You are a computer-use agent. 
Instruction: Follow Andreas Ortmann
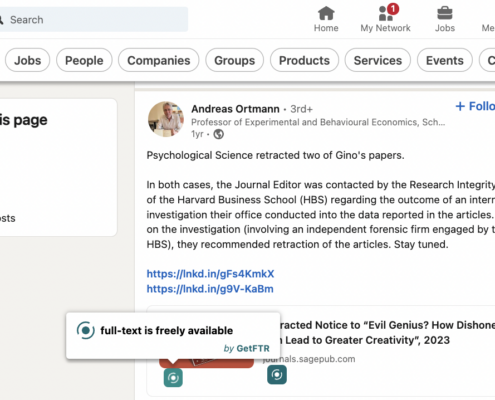tap(475, 106)
